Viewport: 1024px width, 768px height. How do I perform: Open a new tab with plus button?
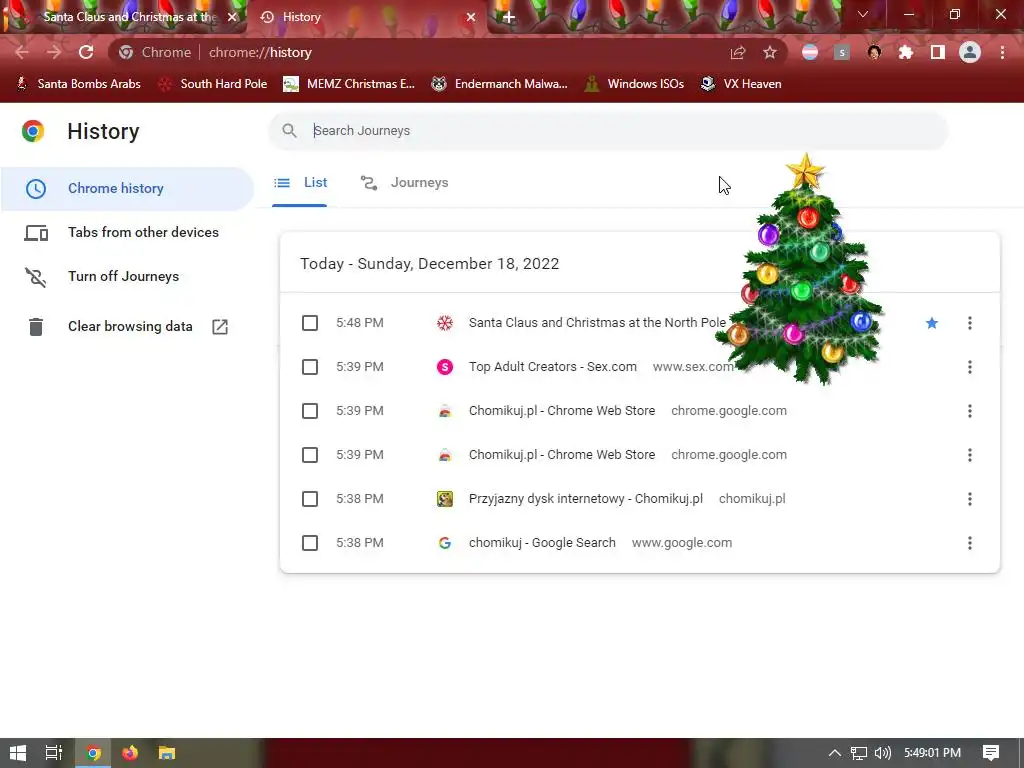click(509, 17)
